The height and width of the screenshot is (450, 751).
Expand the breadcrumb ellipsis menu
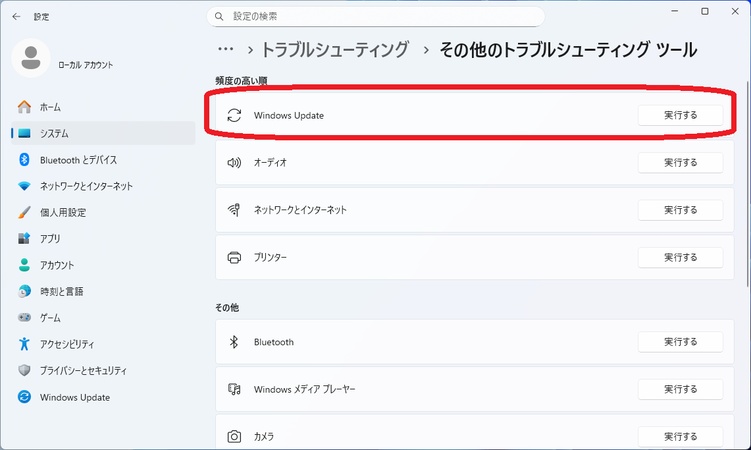tap(225, 49)
